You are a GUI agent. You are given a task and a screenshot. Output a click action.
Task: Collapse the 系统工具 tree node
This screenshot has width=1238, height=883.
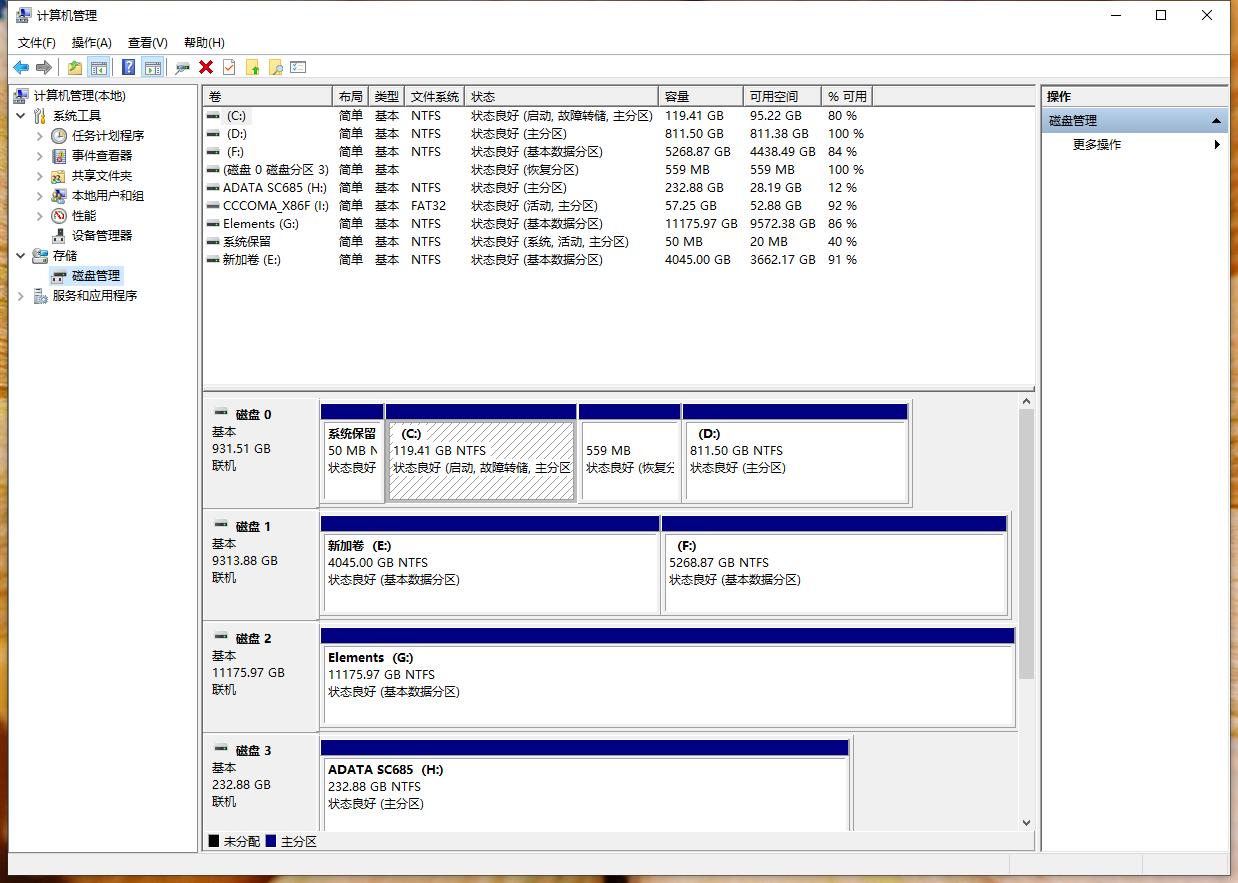coord(21,116)
